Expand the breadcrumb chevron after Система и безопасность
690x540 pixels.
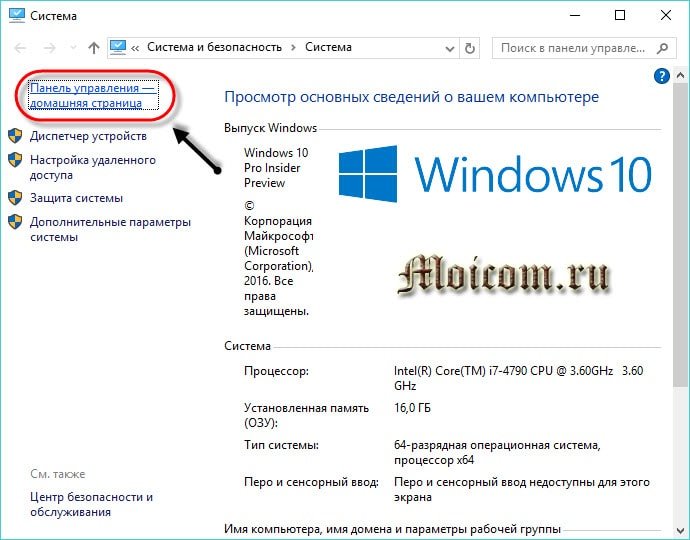coord(294,48)
